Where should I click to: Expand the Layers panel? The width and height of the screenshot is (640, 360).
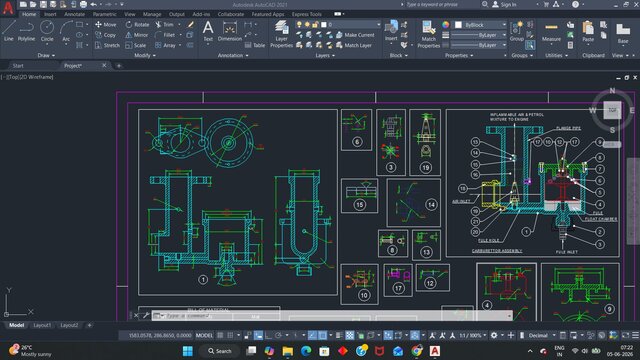[325, 55]
